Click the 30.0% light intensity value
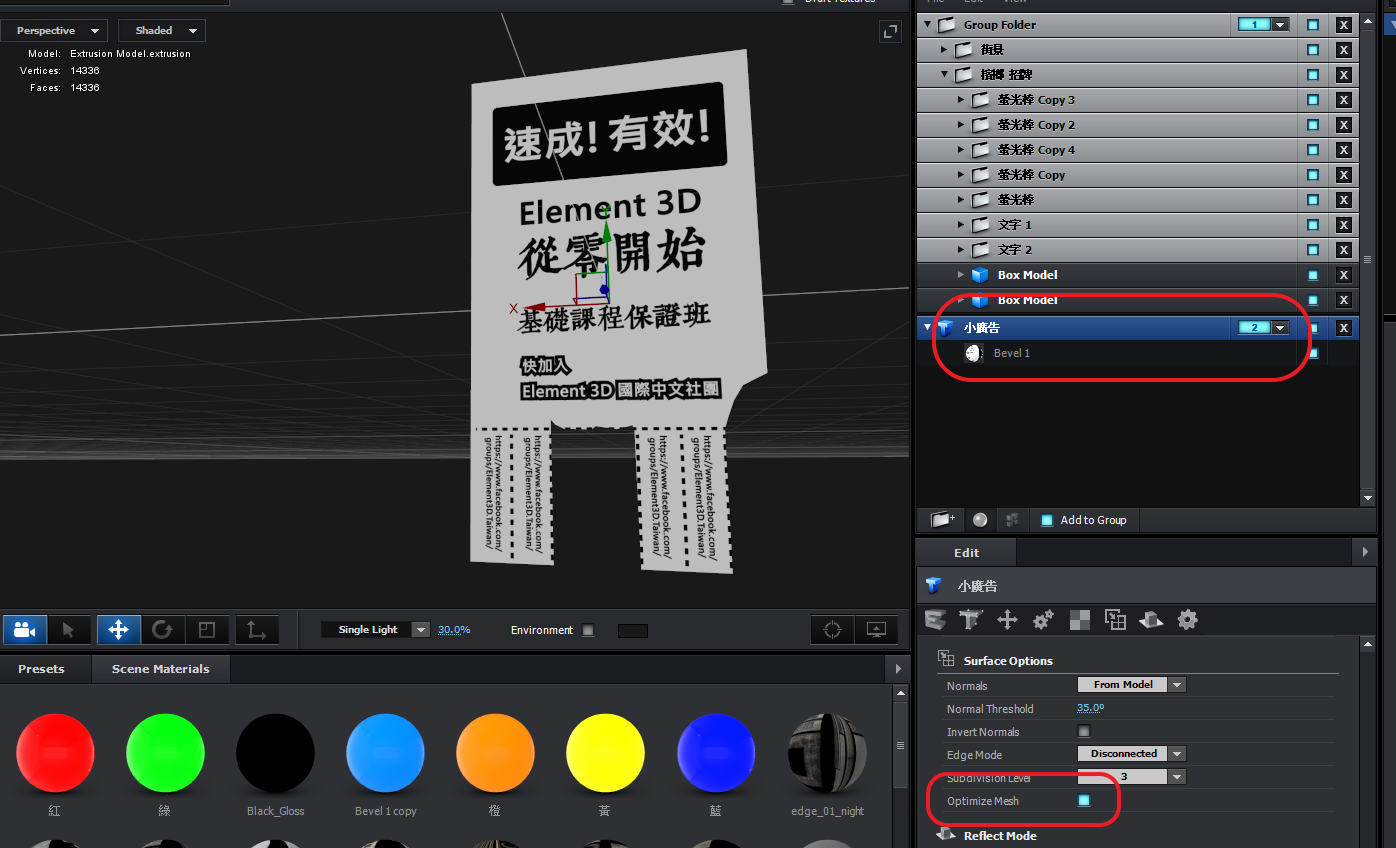This screenshot has width=1396, height=848. [x=454, y=630]
